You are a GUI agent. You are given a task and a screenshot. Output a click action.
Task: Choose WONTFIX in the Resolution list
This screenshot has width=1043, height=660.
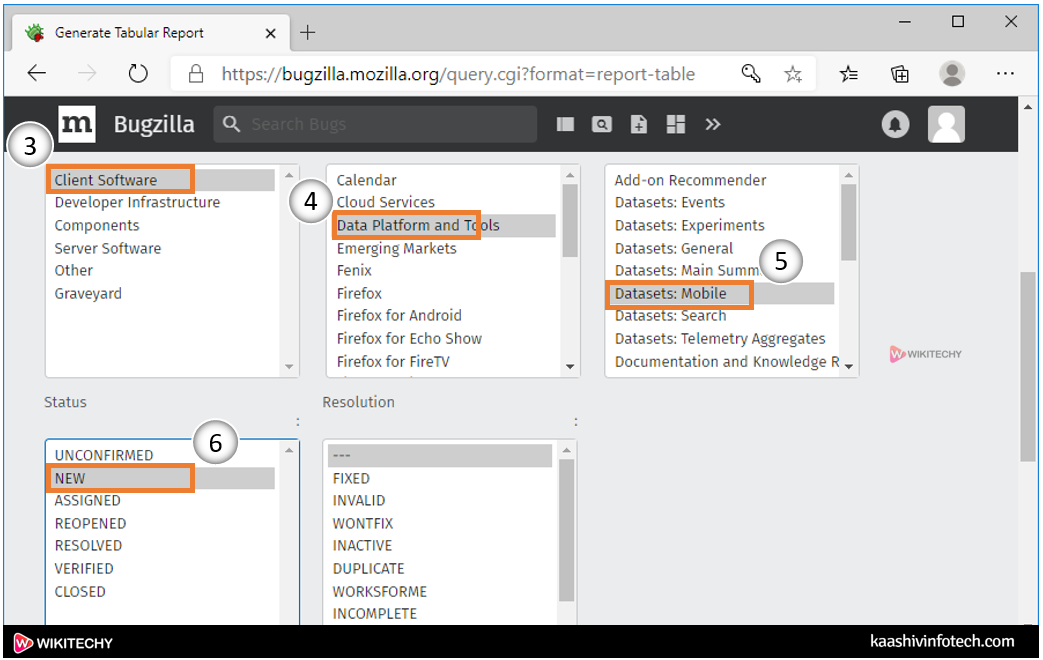[363, 524]
